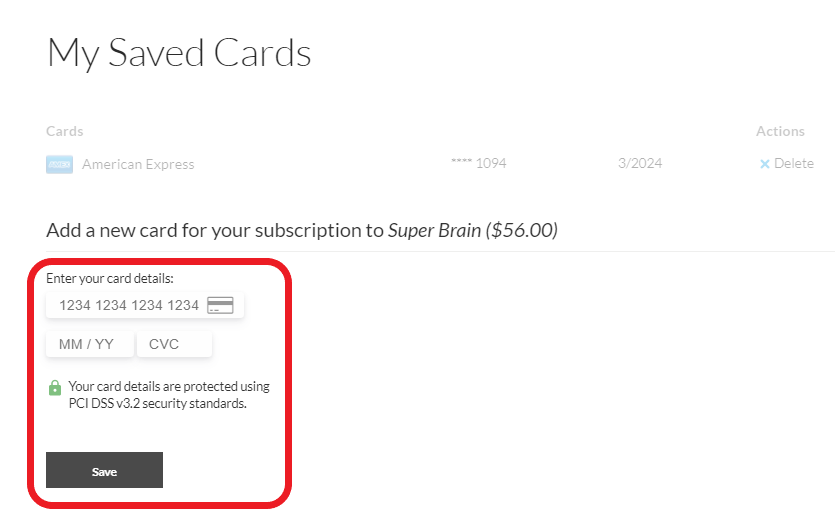
Task: Select the American Express card name text
Action: 138,164
